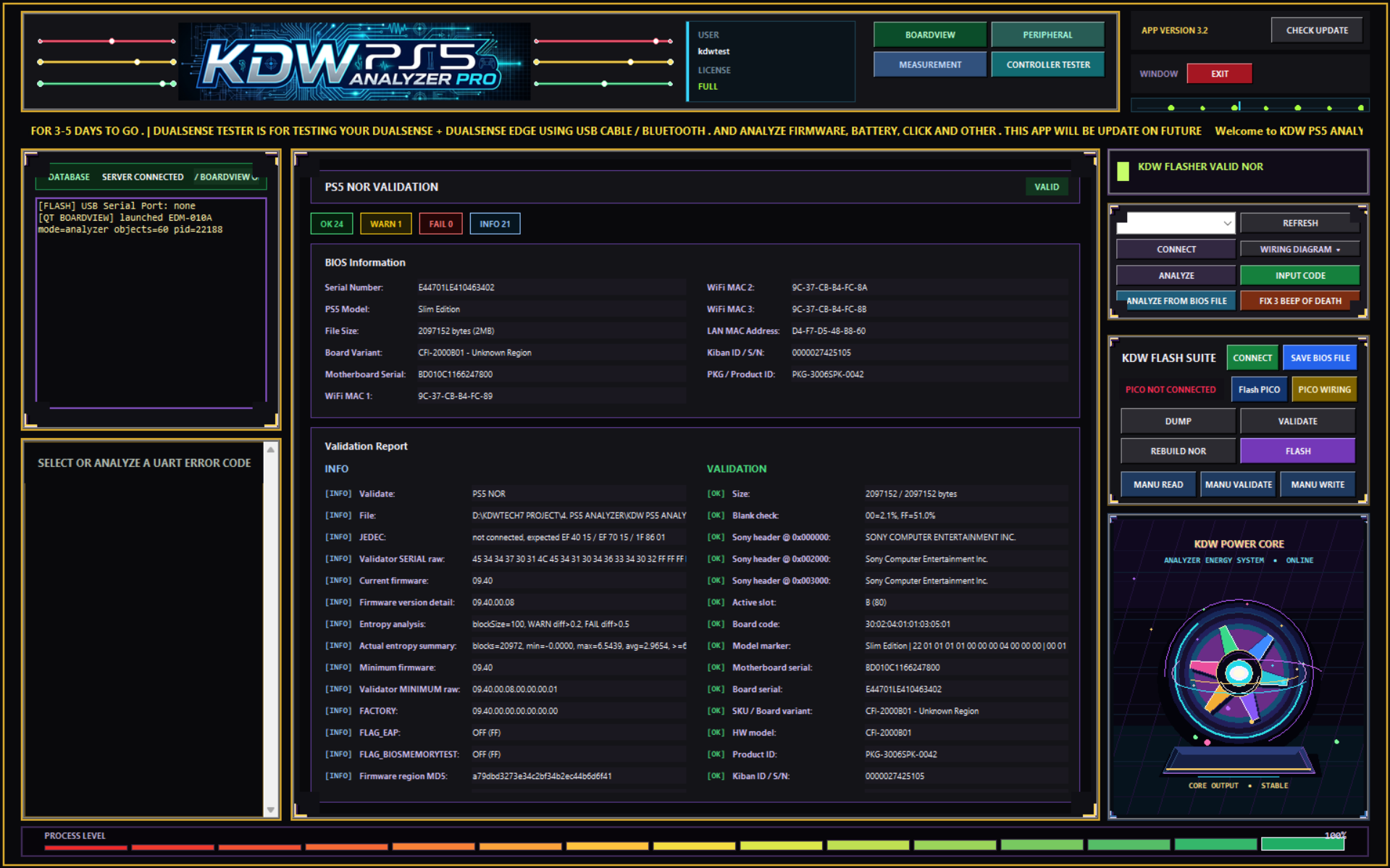1390x868 pixels.
Task: Click the green INPUT CODE button
Action: 1299,275
